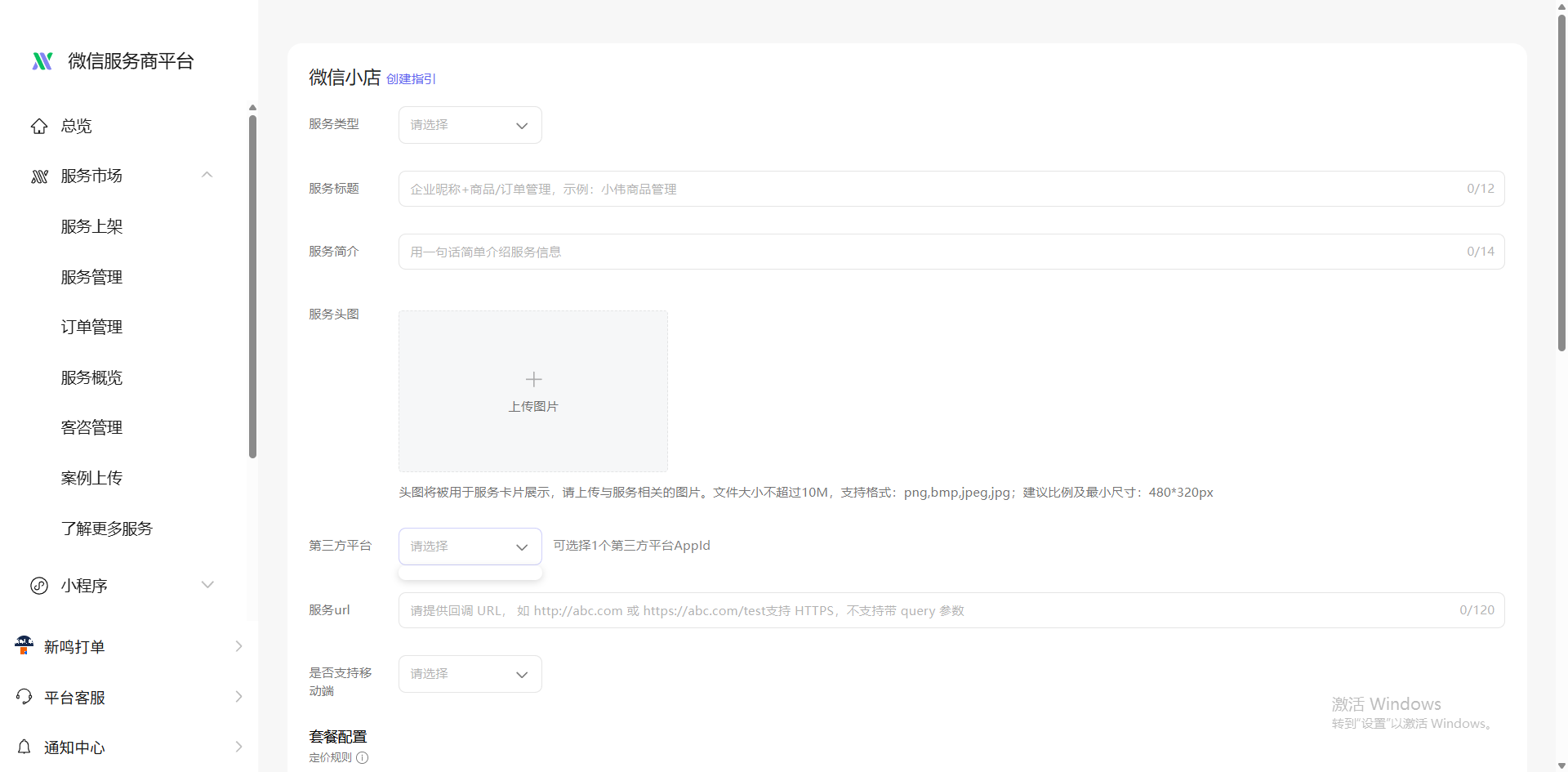This screenshot has width=1568, height=772.
Task: Click the page vertical scrollbar thumb
Action: [x=1561, y=182]
